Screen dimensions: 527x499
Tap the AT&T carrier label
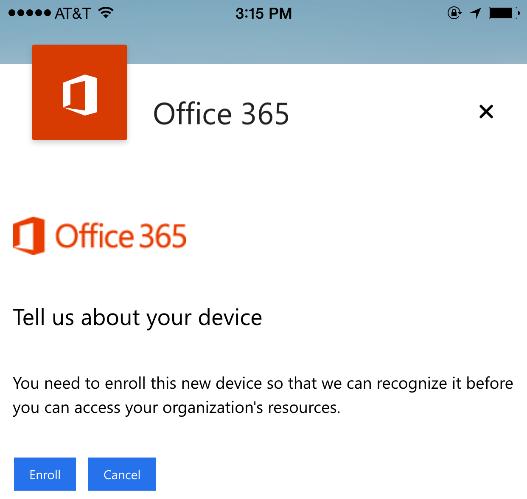[72, 13]
